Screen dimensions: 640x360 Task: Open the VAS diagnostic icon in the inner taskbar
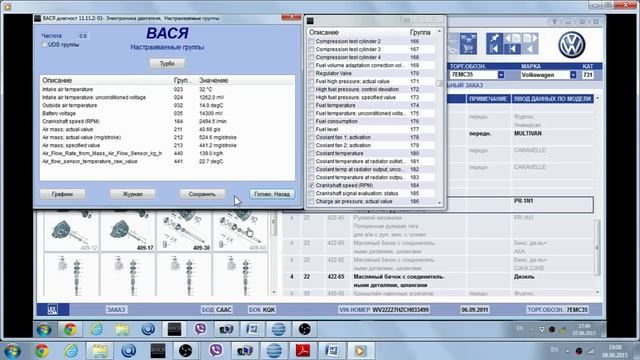click(x=174, y=329)
